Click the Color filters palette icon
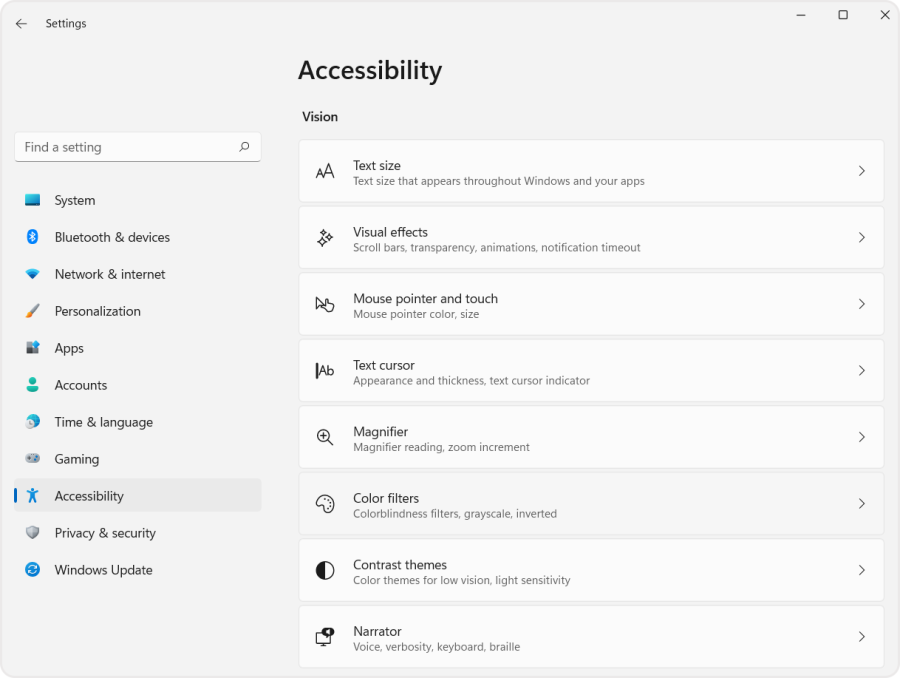The width and height of the screenshot is (900, 678). [324, 504]
